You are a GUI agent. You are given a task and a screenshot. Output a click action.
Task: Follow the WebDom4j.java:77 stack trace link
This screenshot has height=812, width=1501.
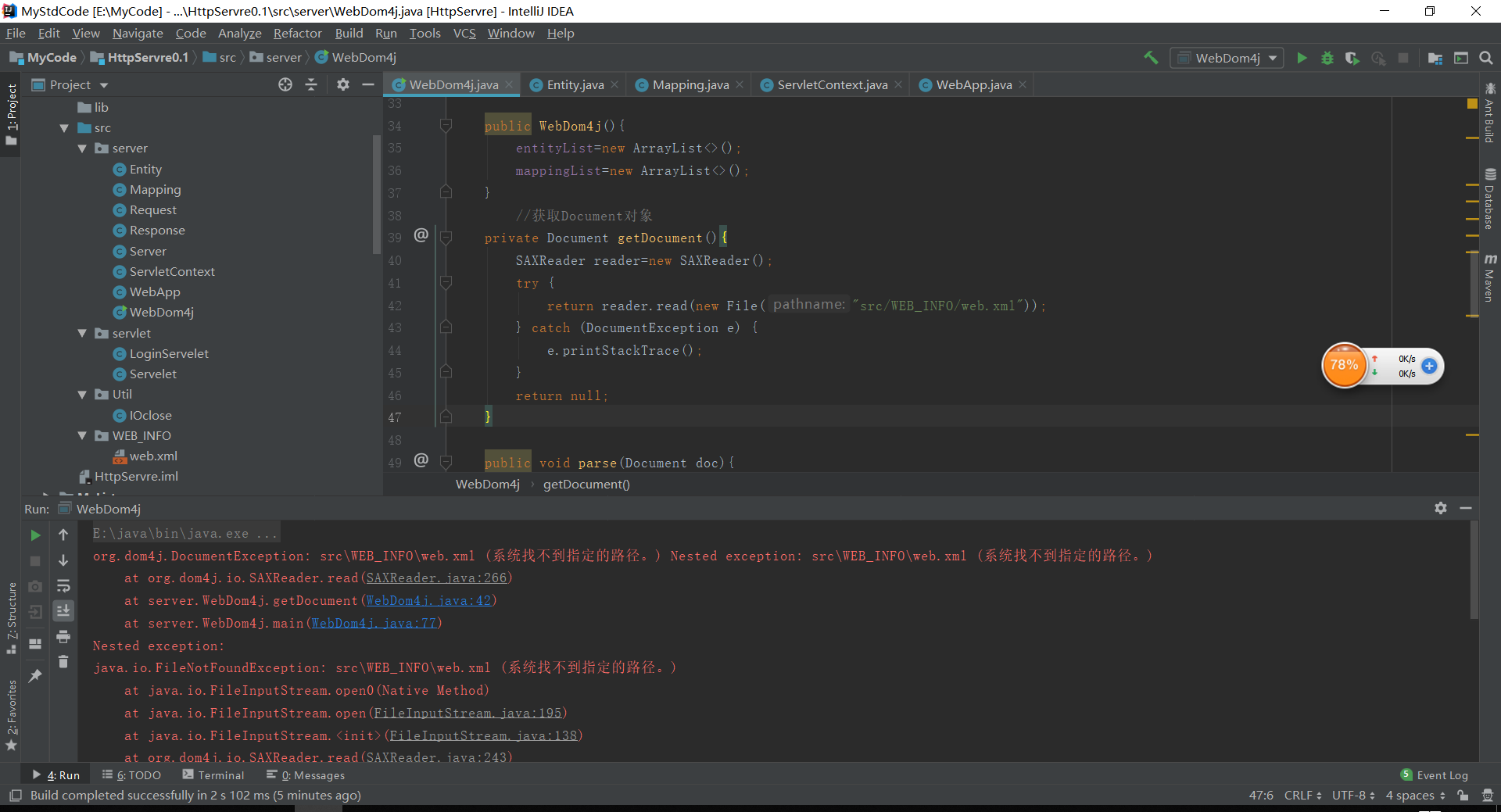pos(374,623)
